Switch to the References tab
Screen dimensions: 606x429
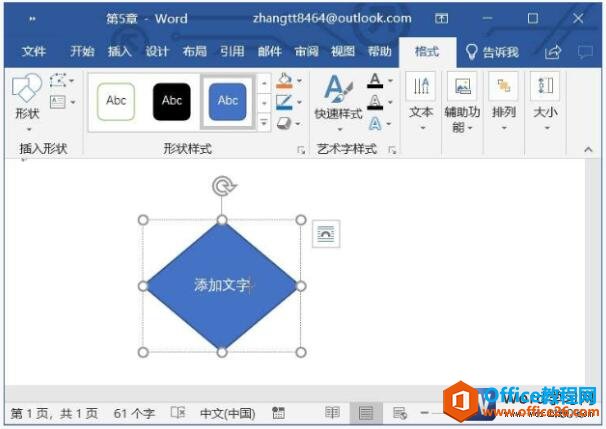tap(232, 51)
